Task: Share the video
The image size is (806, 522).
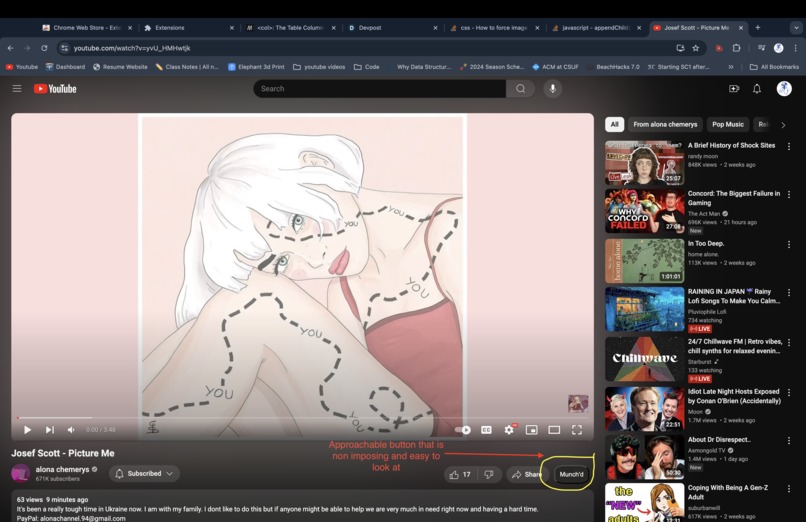Action: point(526,474)
